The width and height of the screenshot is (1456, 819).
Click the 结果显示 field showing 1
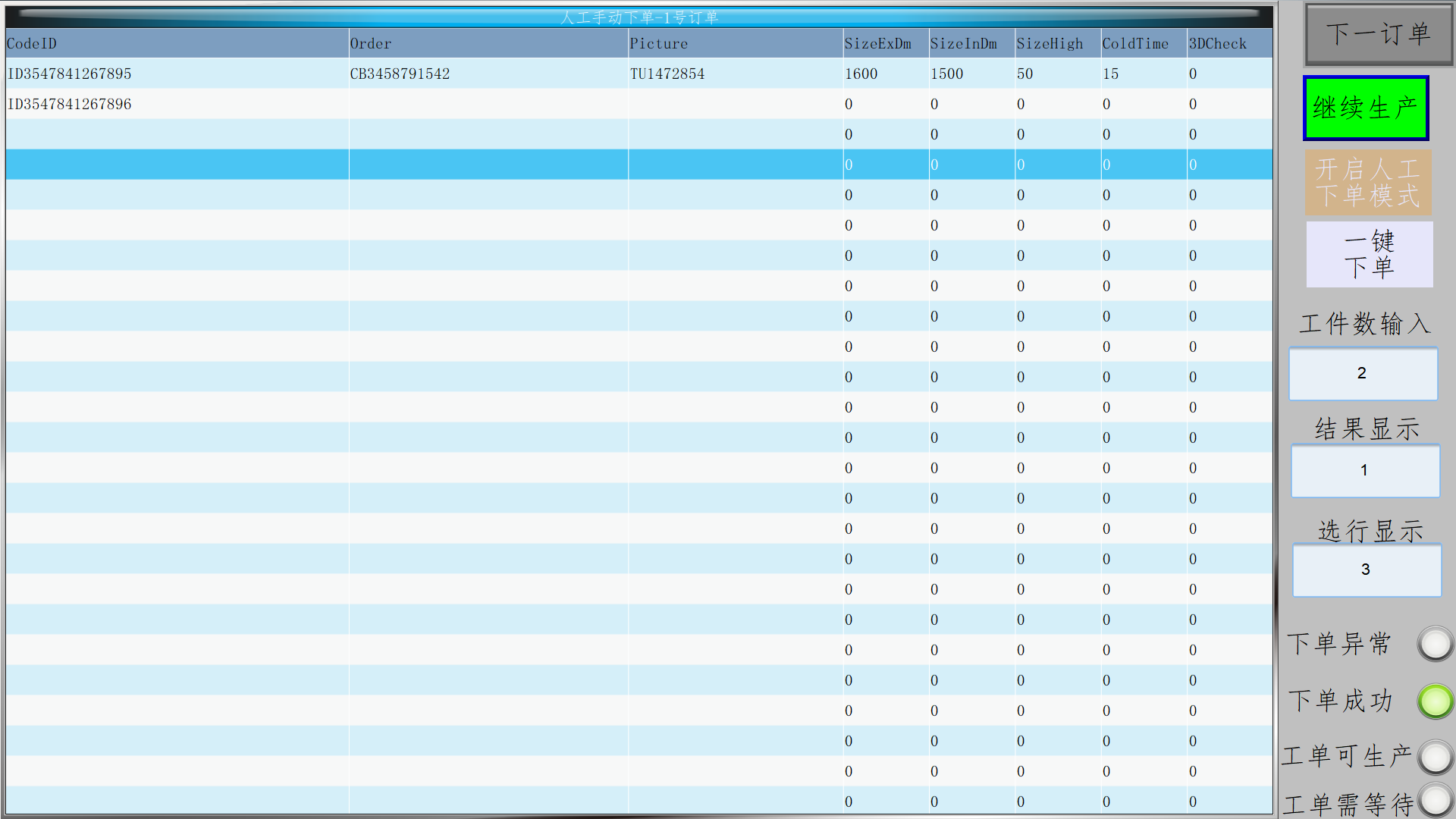(1365, 470)
